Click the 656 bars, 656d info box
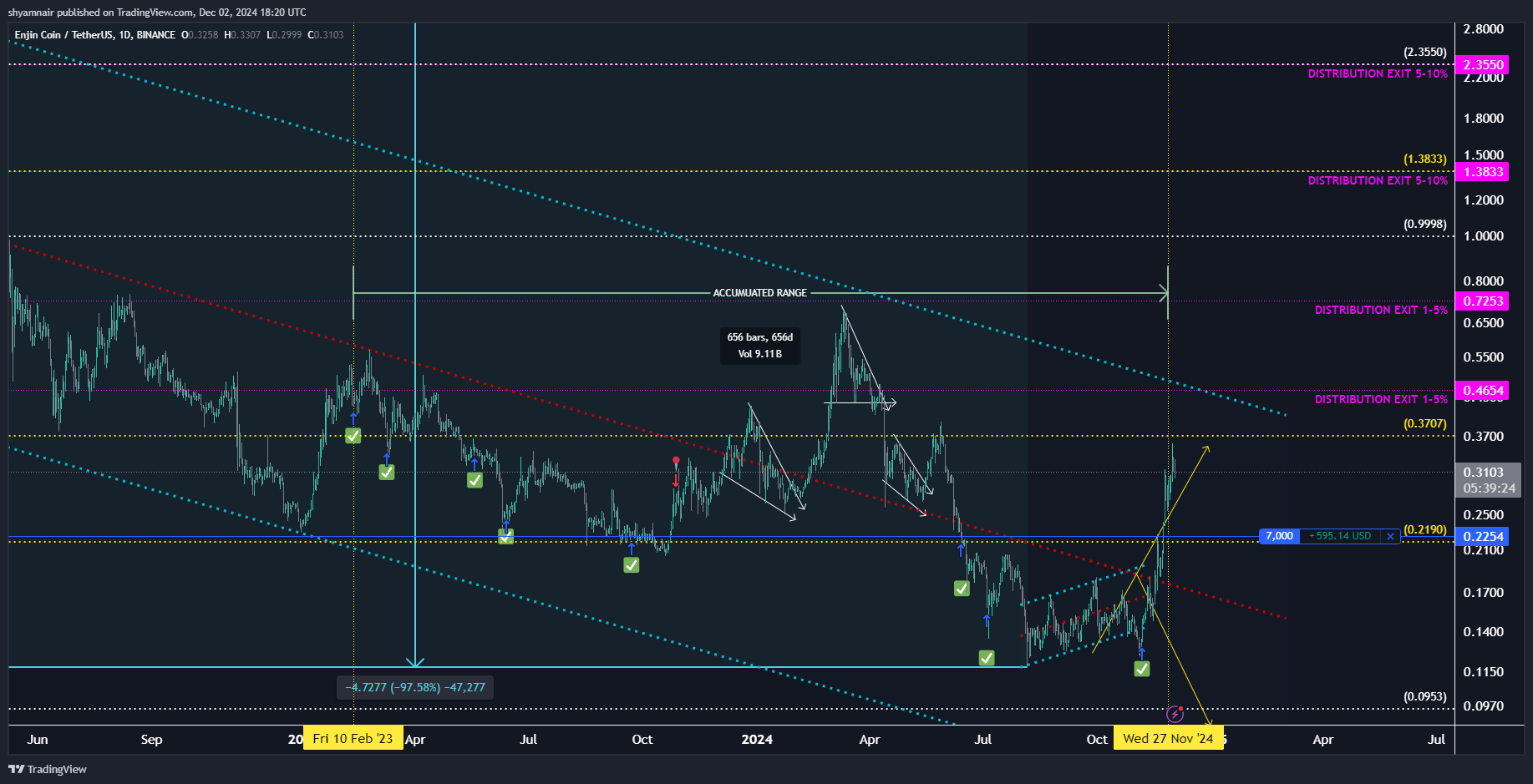 click(760, 346)
